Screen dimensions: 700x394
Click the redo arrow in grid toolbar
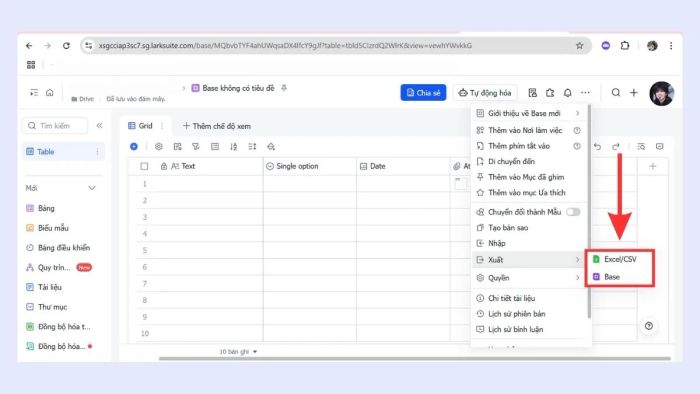click(616, 146)
